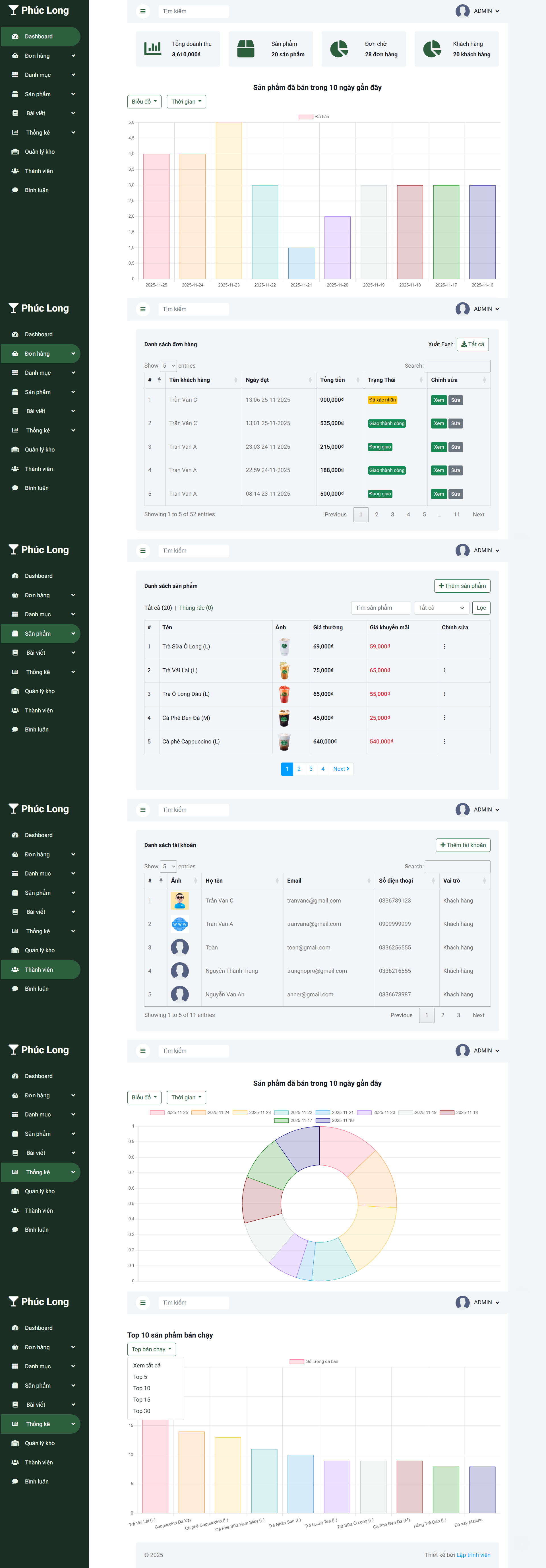Open the Thời gian dropdown
Image resolution: width=546 pixels, height=1568 pixels.
186,102
